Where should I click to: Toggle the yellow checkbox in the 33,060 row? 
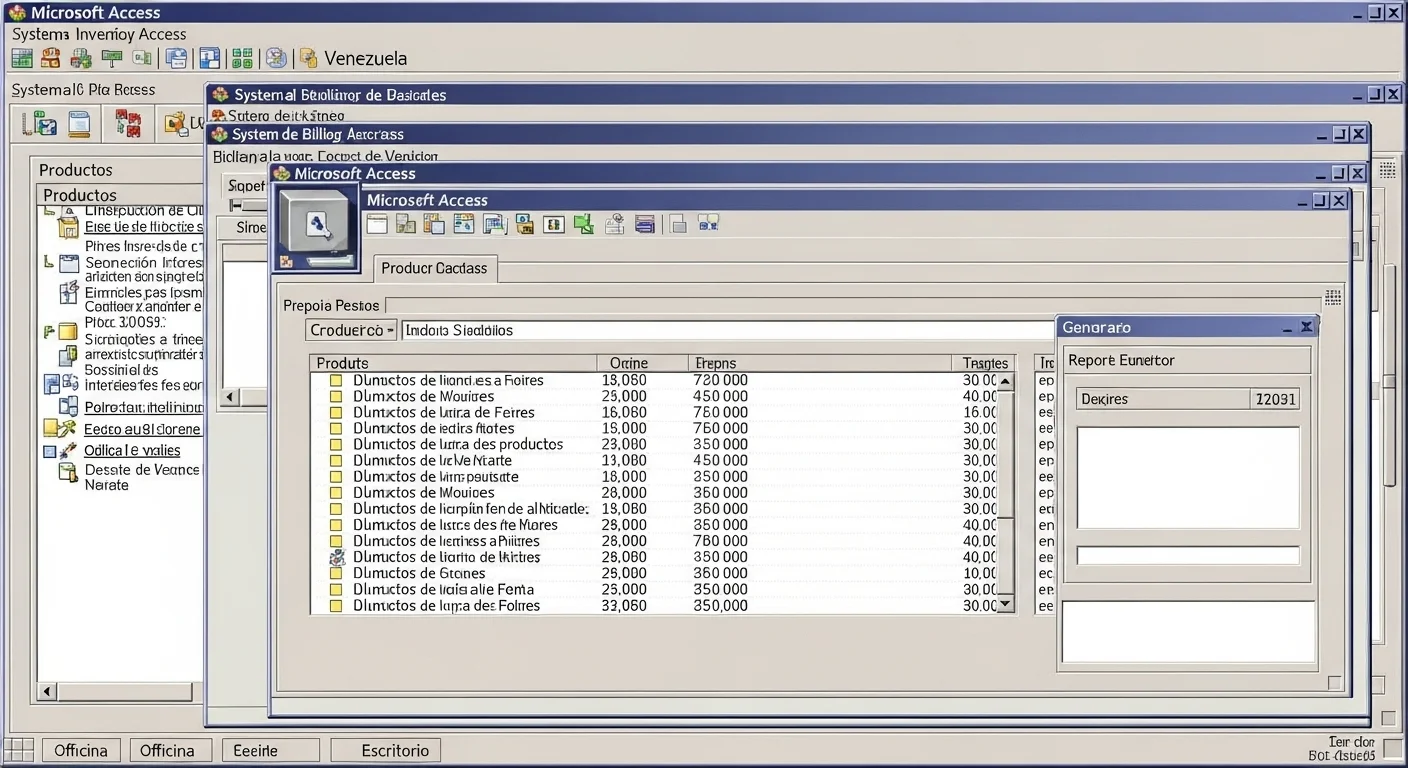coord(337,605)
